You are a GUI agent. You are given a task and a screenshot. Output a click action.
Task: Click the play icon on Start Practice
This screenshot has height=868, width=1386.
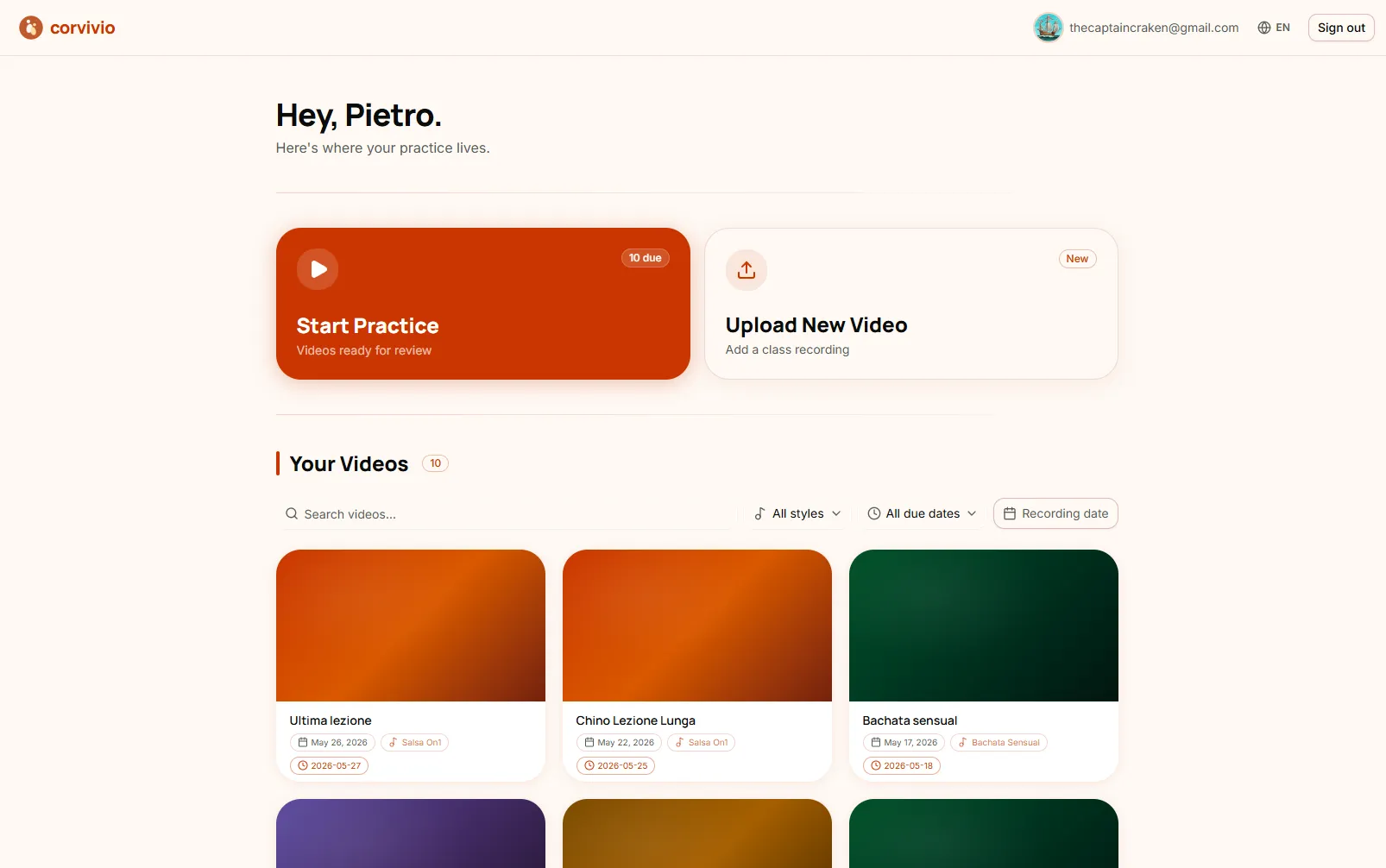tap(318, 269)
